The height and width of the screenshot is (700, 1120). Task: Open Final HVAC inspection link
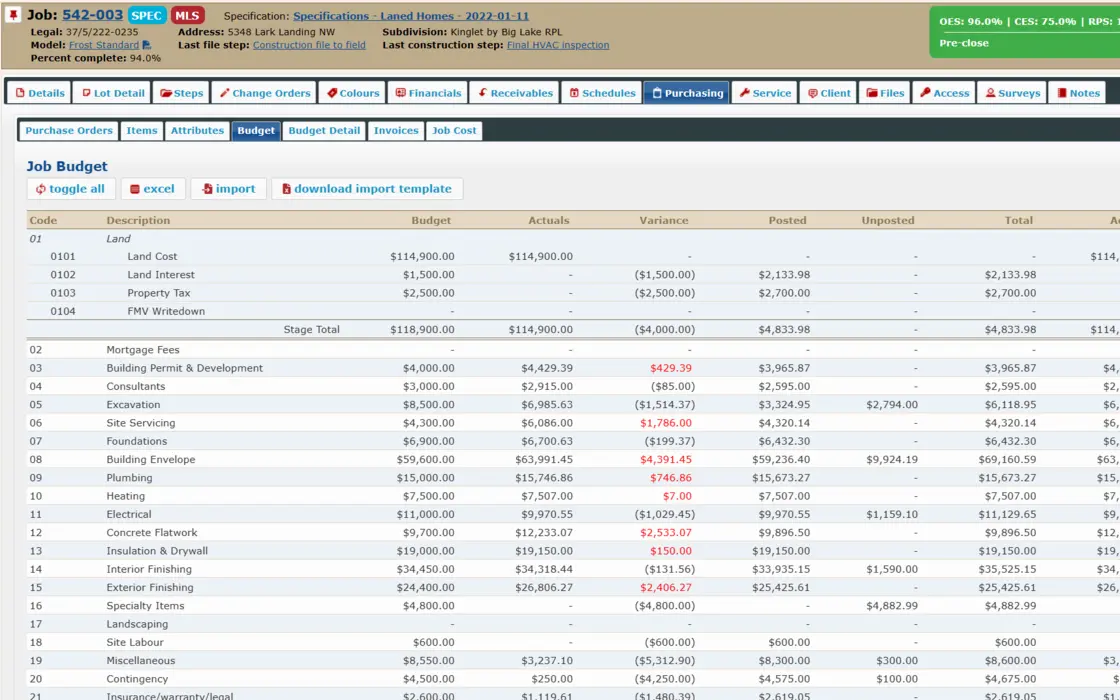(x=558, y=45)
